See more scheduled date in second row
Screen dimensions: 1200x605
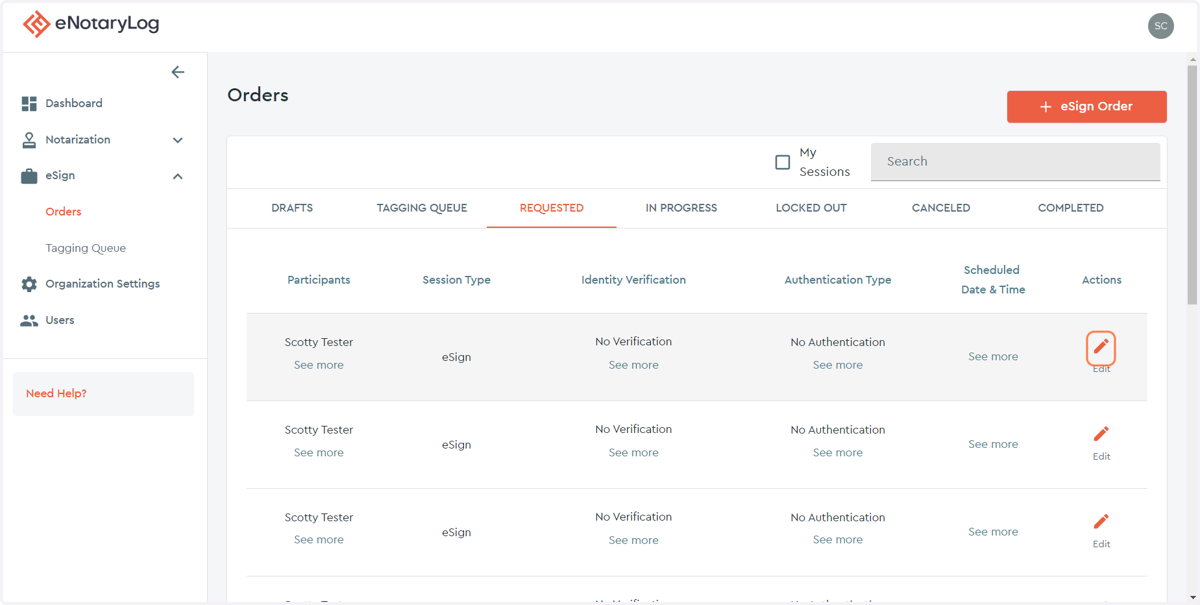993,444
